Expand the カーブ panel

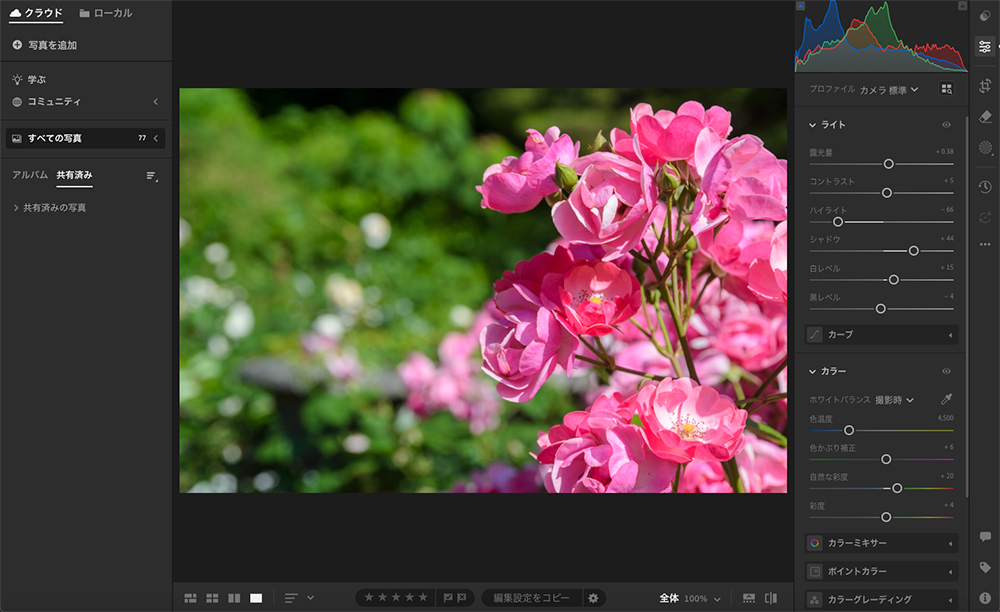[882, 334]
